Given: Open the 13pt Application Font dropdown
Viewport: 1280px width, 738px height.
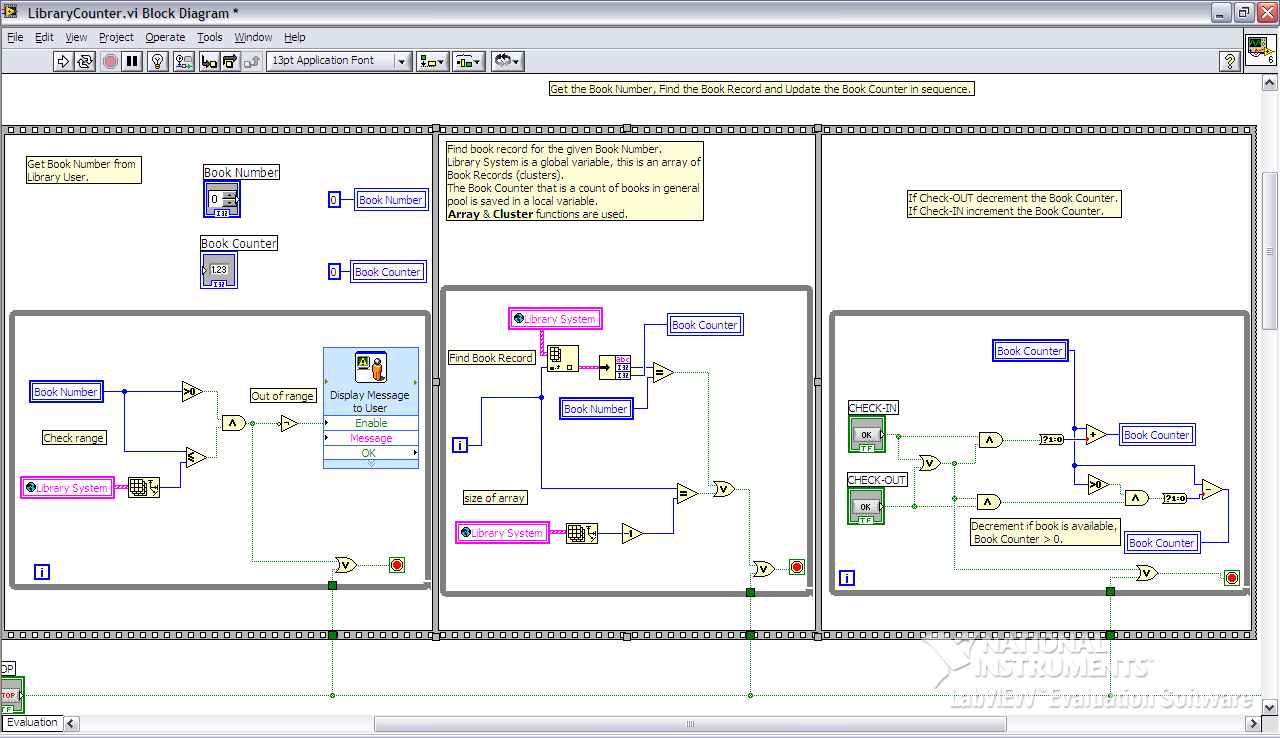Looking at the screenshot, I should click(338, 61).
